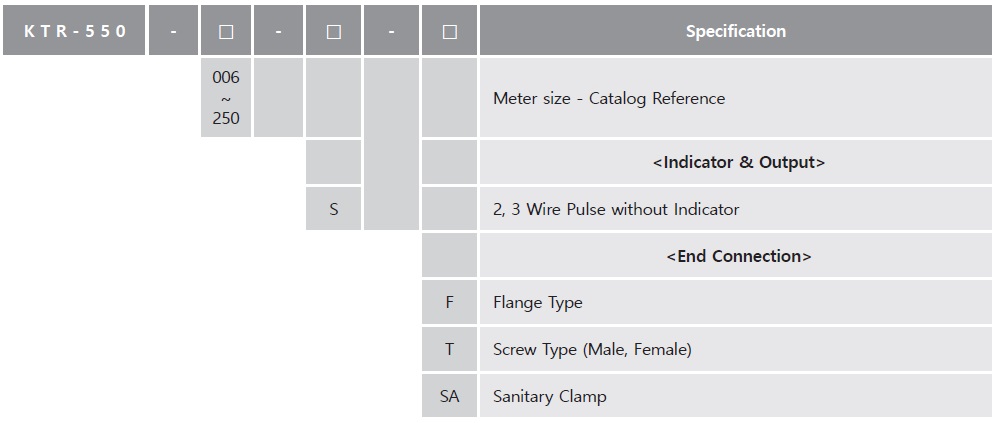
Task: Select the first empty square placeholder box
Action: pyautogui.click(x=226, y=31)
